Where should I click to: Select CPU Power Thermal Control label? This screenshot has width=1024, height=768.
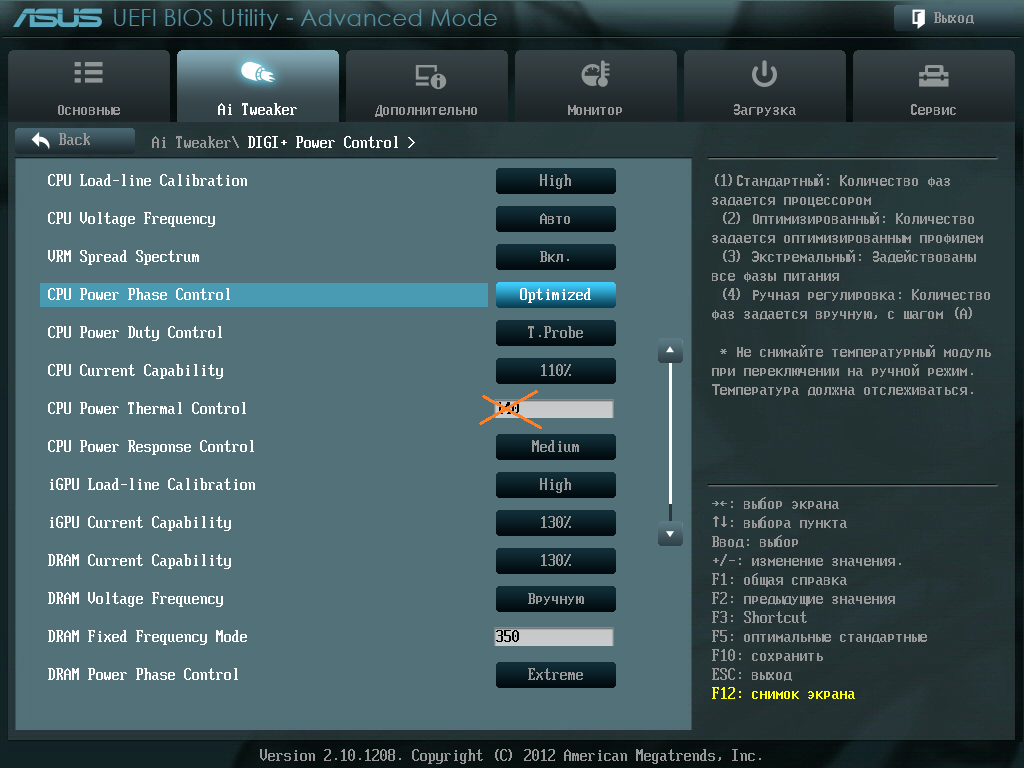coord(147,409)
